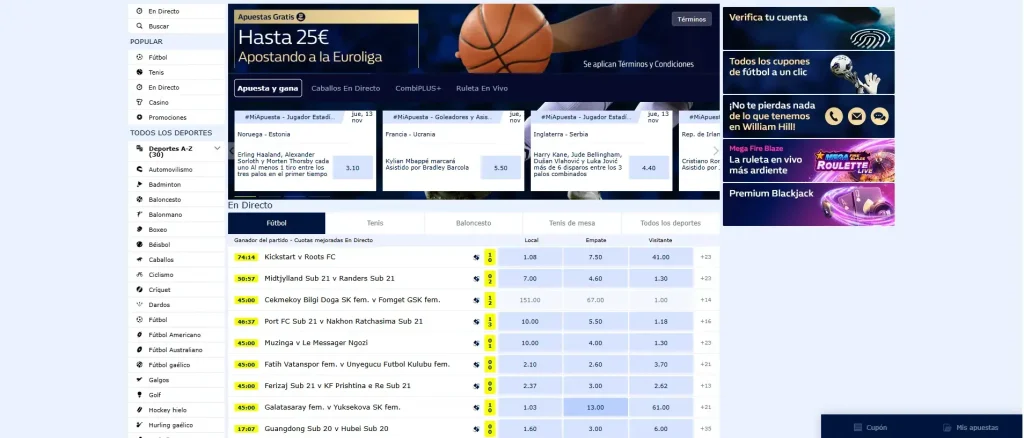Click the email contact icon in William Hill banner
1024x438 pixels.
tap(857, 116)
